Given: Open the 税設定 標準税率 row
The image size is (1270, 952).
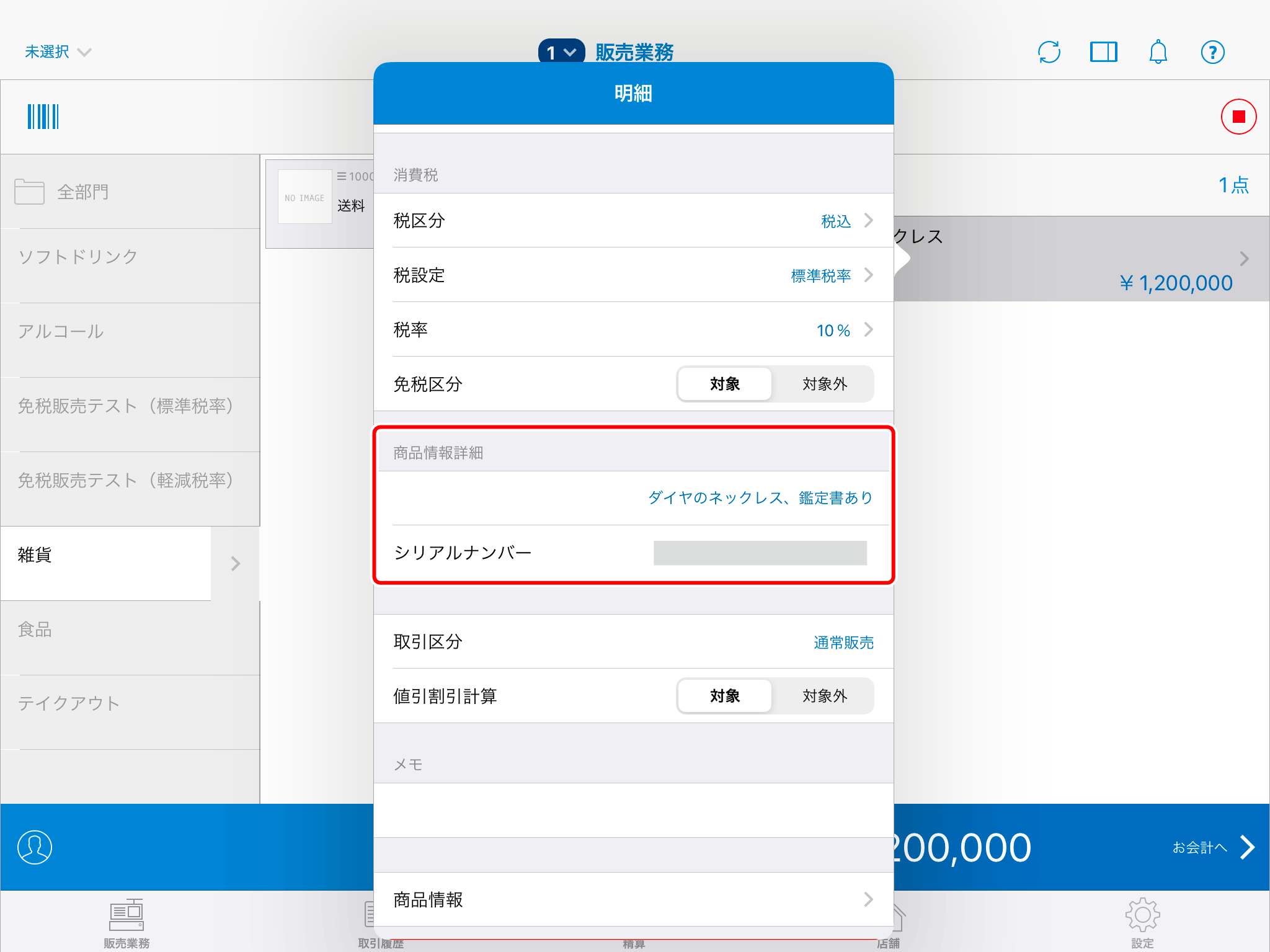Looking at the screenshot, I should point(633,275).
